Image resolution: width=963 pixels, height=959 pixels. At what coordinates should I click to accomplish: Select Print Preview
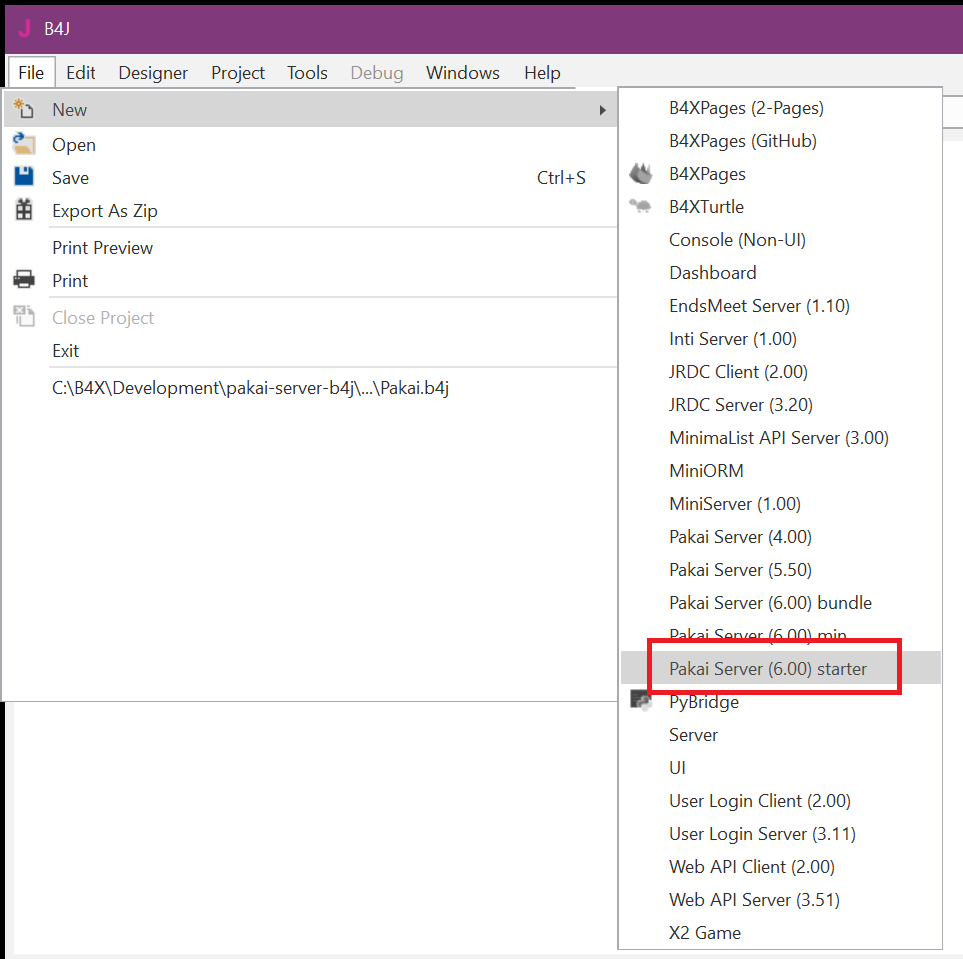[x=310, y=248]
